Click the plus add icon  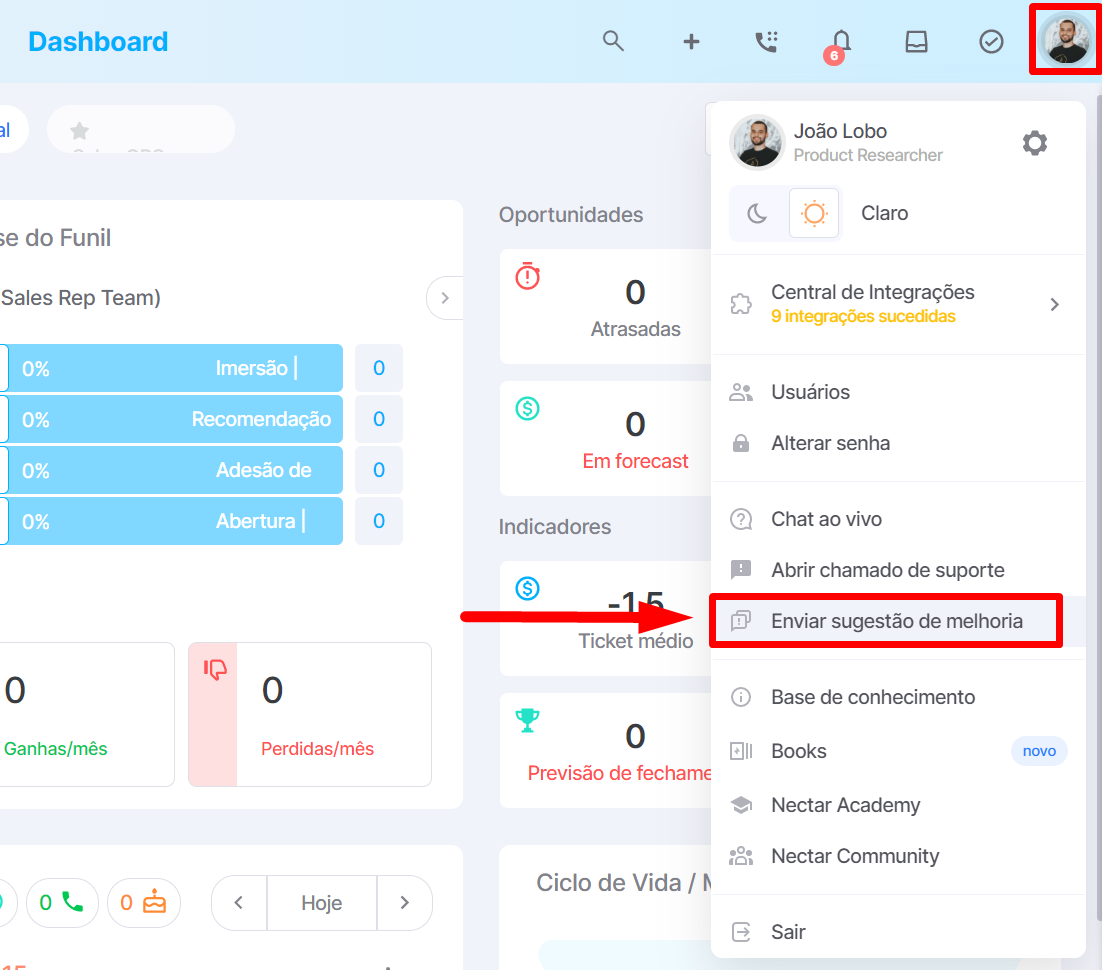[691, 42]
